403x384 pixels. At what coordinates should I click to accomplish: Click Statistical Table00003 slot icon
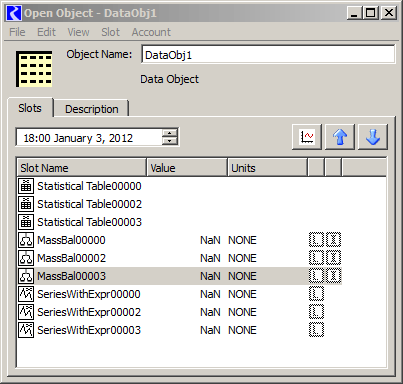(26, 222)
